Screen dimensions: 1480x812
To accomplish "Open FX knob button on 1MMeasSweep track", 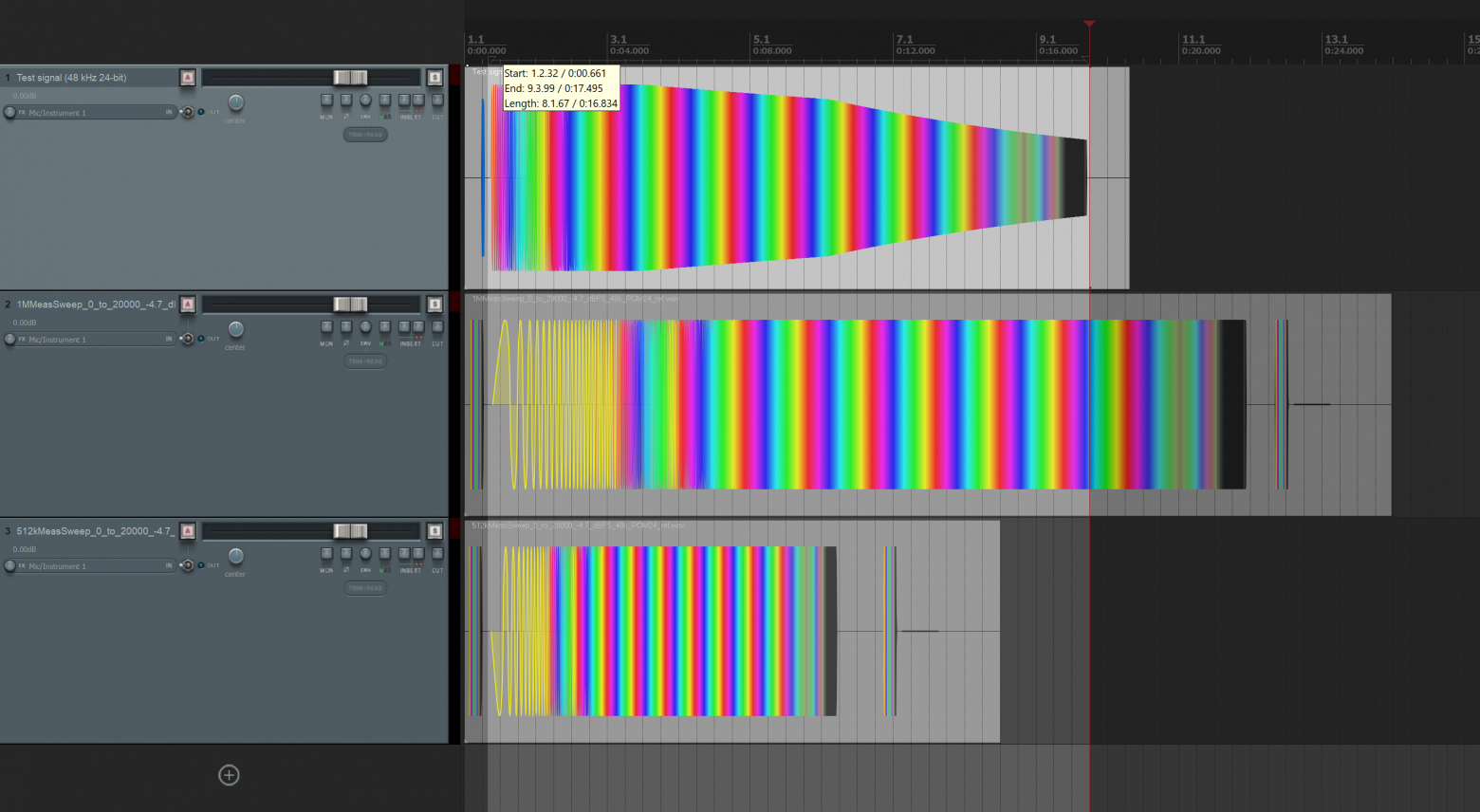I will (x=10, y=339).
